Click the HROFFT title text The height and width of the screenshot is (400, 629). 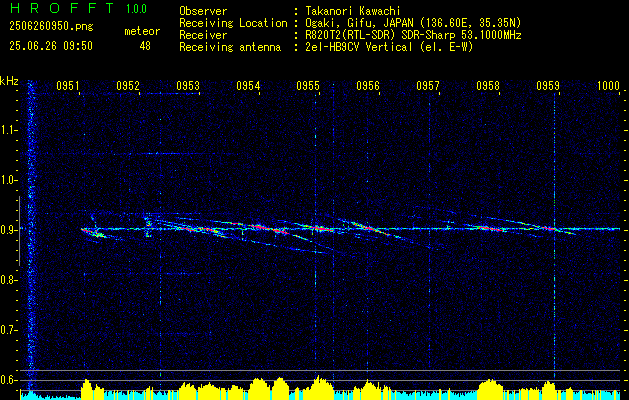click(62, 8)
